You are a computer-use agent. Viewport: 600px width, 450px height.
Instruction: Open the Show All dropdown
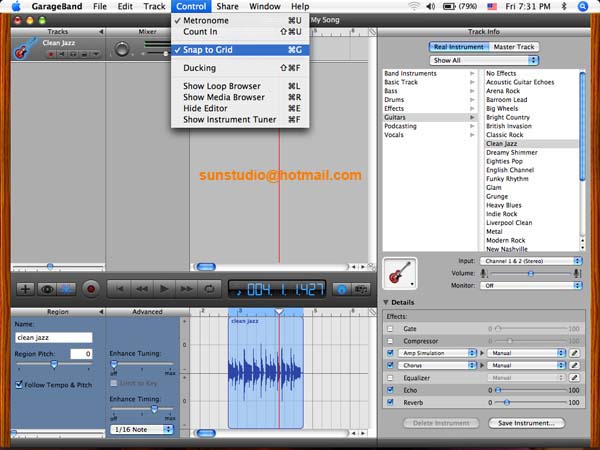[x=484, y=60]
